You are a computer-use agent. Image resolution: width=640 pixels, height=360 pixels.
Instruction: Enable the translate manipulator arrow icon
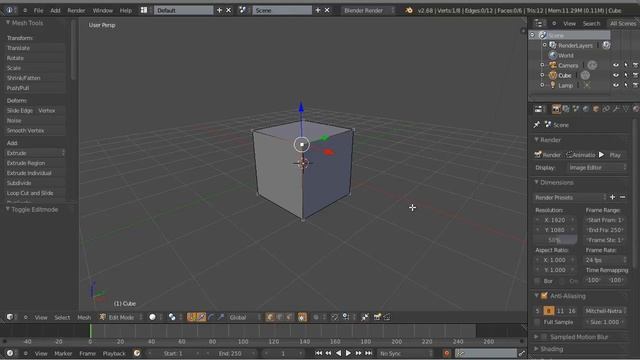[201, 317]
